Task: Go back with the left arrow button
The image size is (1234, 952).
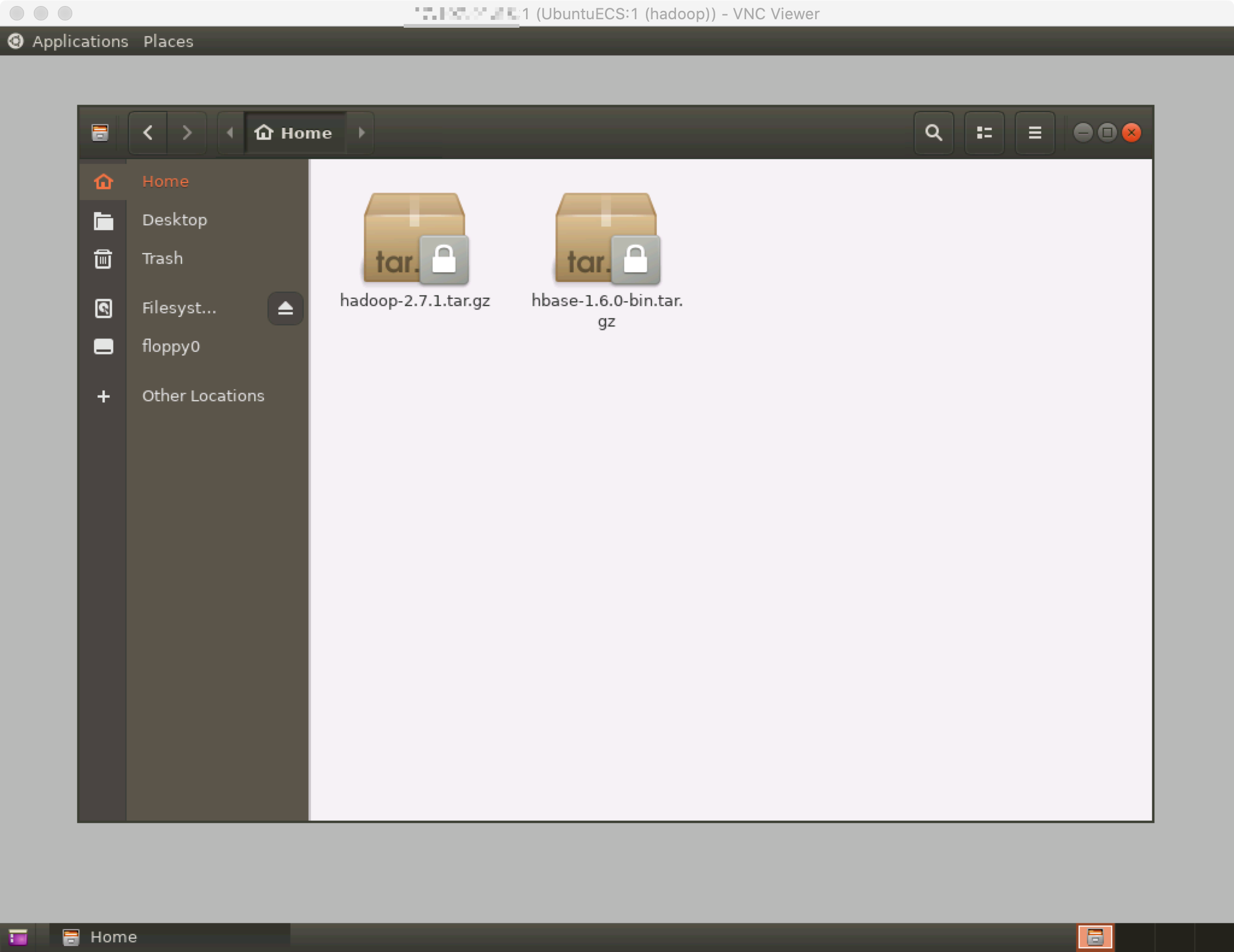Action: tap(148, 133)
